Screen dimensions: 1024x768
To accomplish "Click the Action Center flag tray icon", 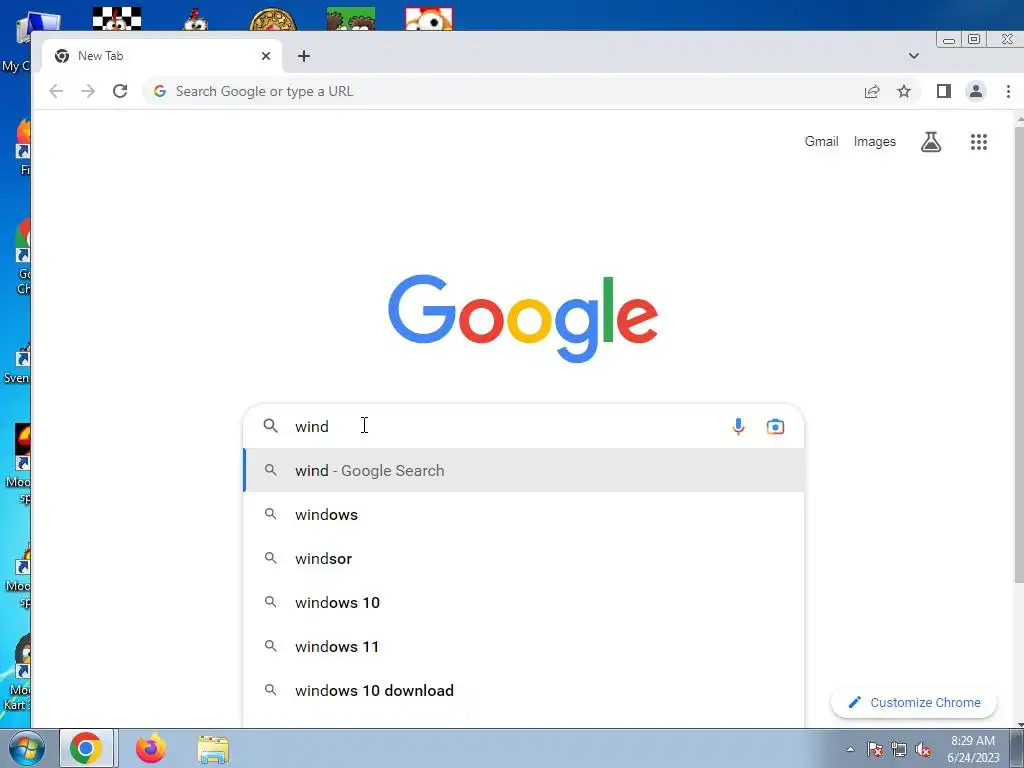I will (875, 749).
